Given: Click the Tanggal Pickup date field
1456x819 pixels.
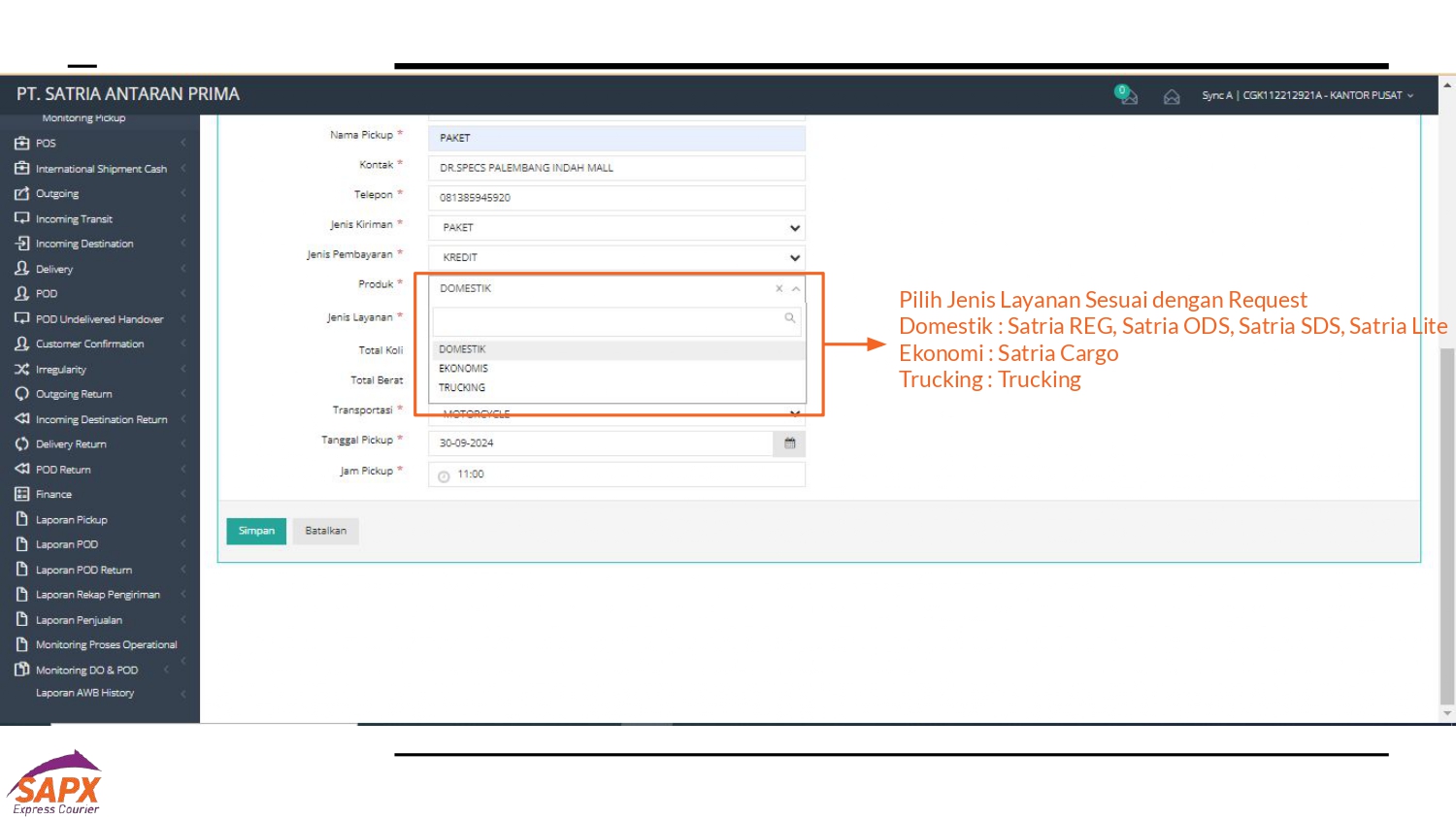Looking at the screenshot, I should pyautogui.click(x=601, y=443).
